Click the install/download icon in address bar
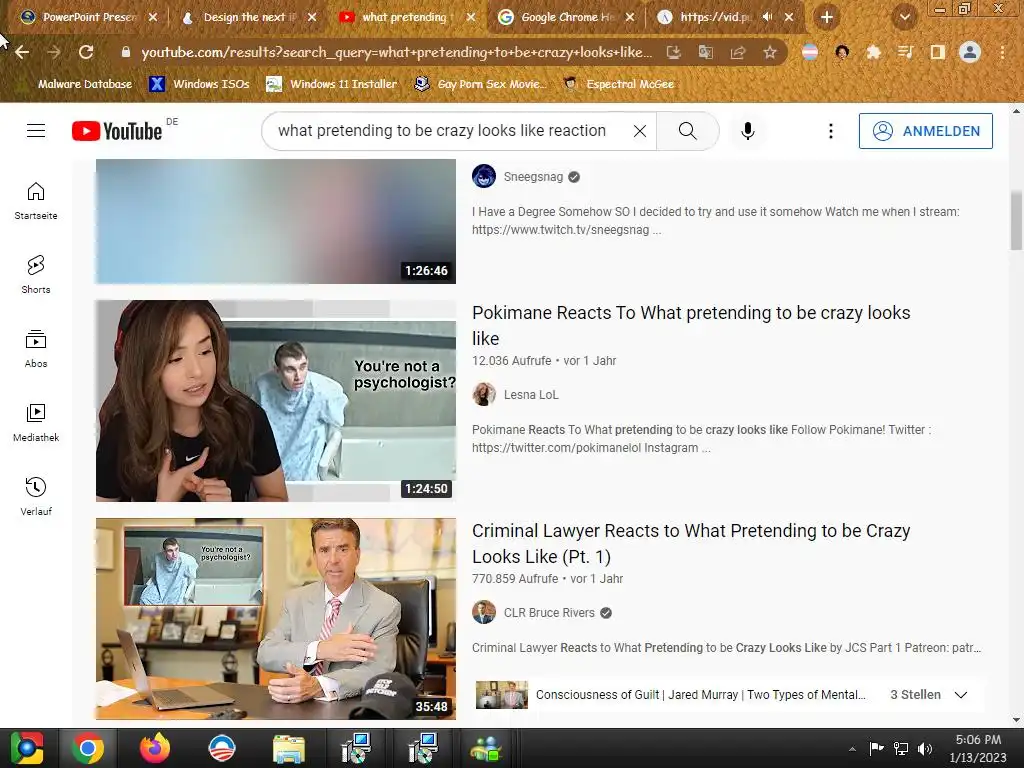1024x768 pixels. click(674, 52)
